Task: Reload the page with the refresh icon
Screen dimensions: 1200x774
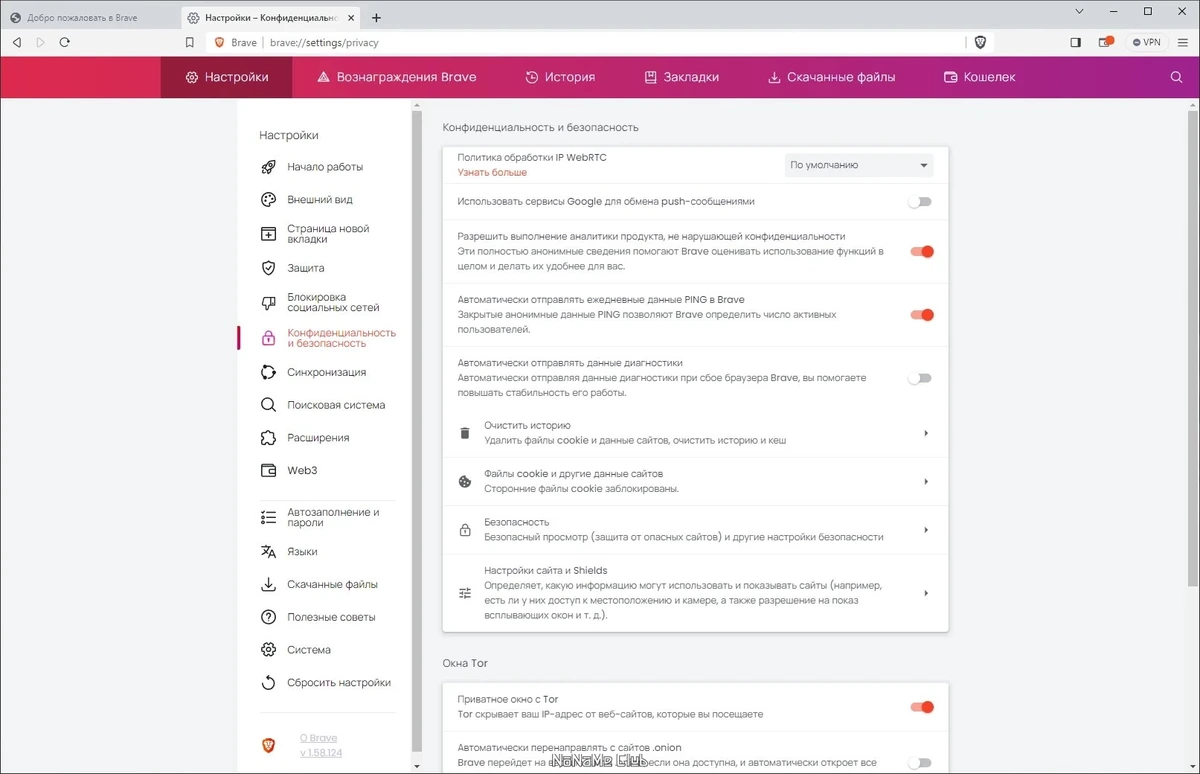Action: (x=65, y=42)
